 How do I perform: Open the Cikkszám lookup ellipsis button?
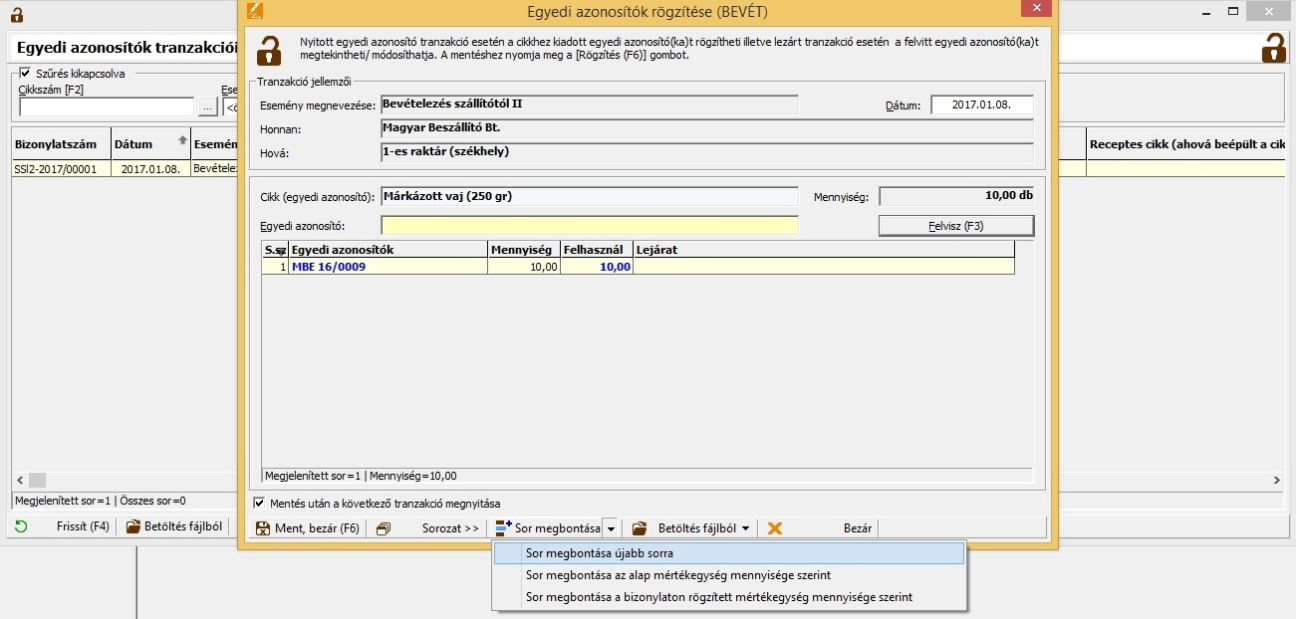(x=207, y=107)
